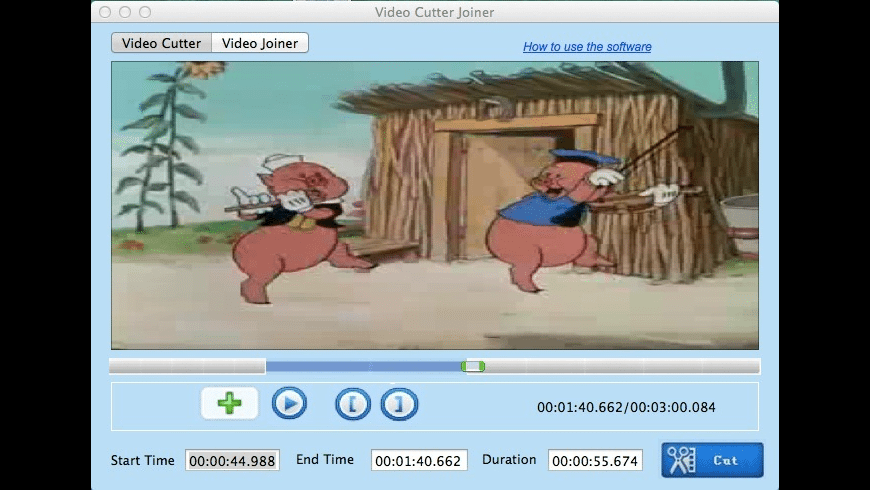Click the position readout 00:01:40.662/00:03:00.084
The width and height of the screenshot is (870, 490).
pos(626,407)
